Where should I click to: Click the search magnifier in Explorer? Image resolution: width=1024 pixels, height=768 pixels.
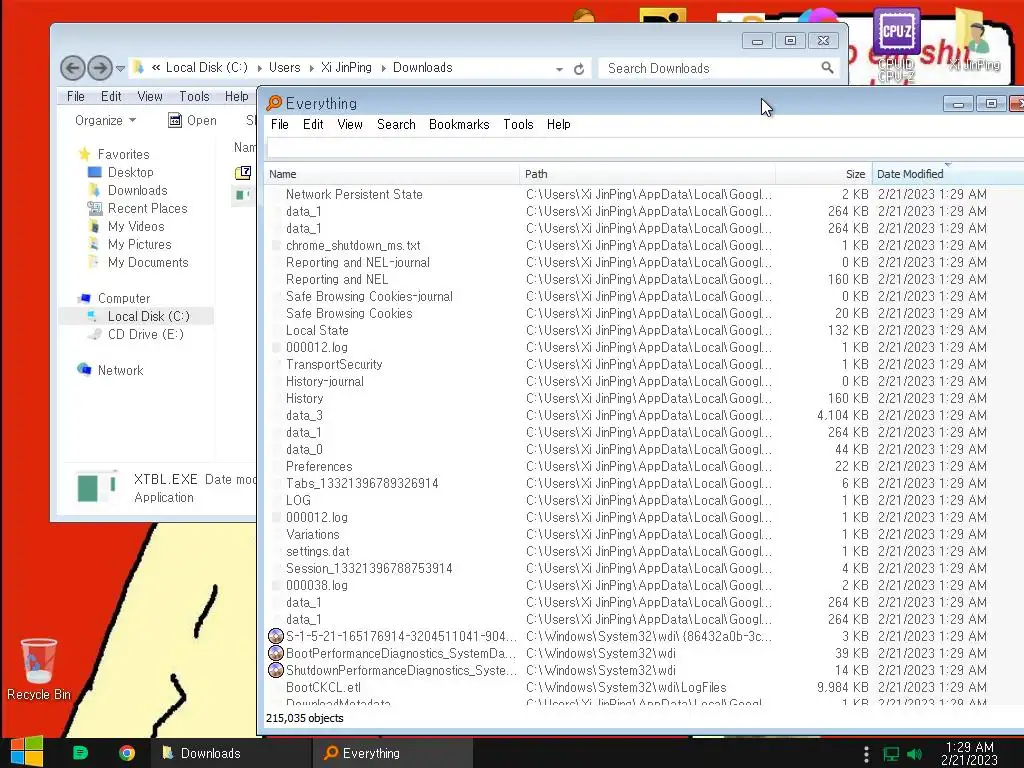click(827, 67)
